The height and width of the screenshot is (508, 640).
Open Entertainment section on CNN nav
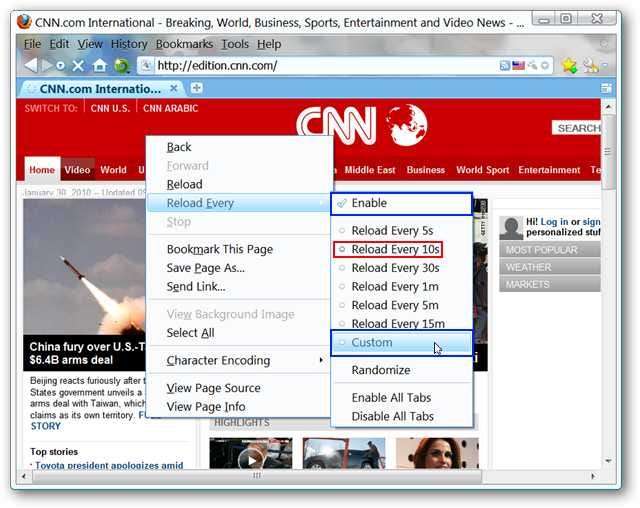coord(549,170)
